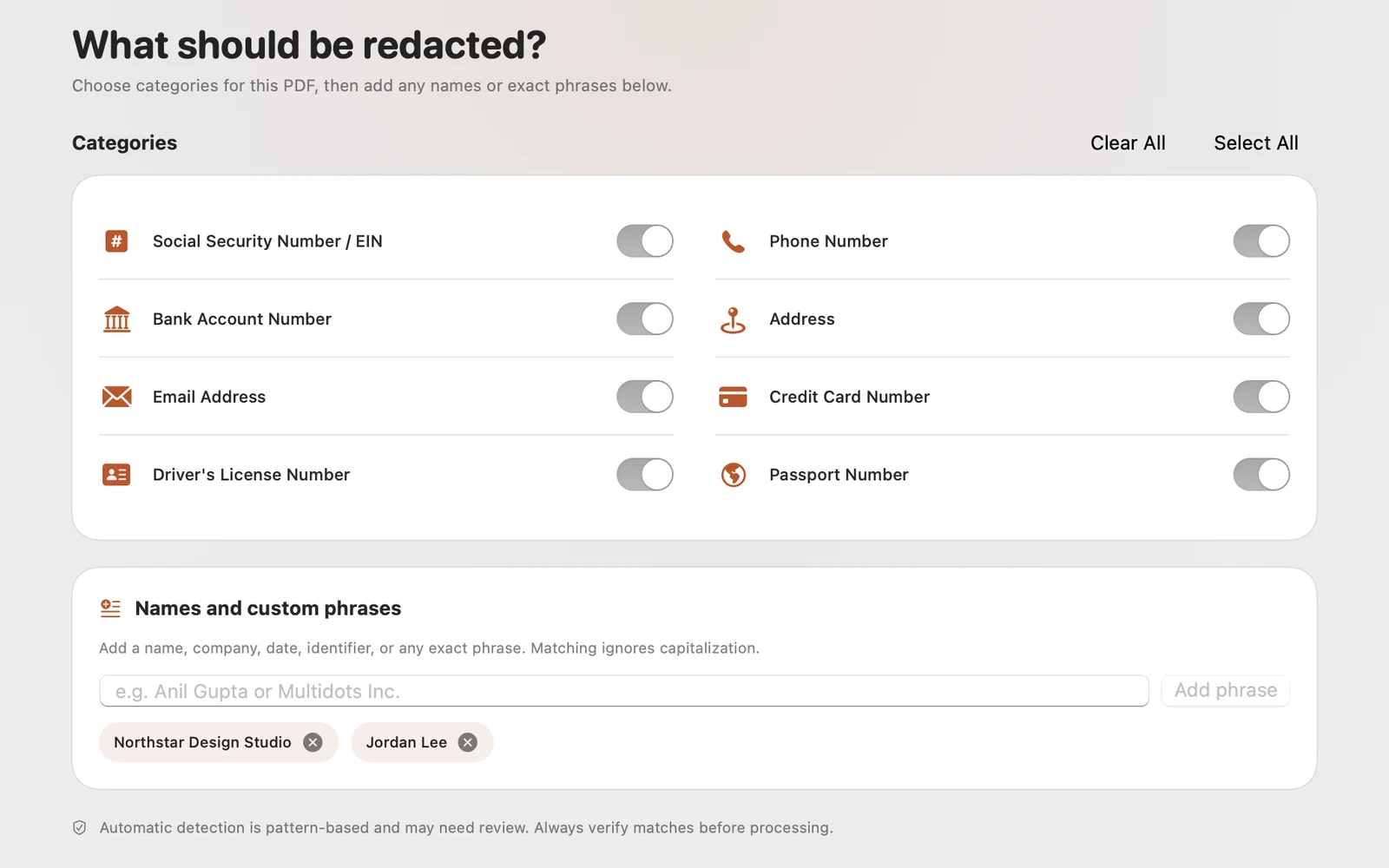Screen dimensions: 1389x868
Task: Click Select All categories
Action: pos(1256,143)
